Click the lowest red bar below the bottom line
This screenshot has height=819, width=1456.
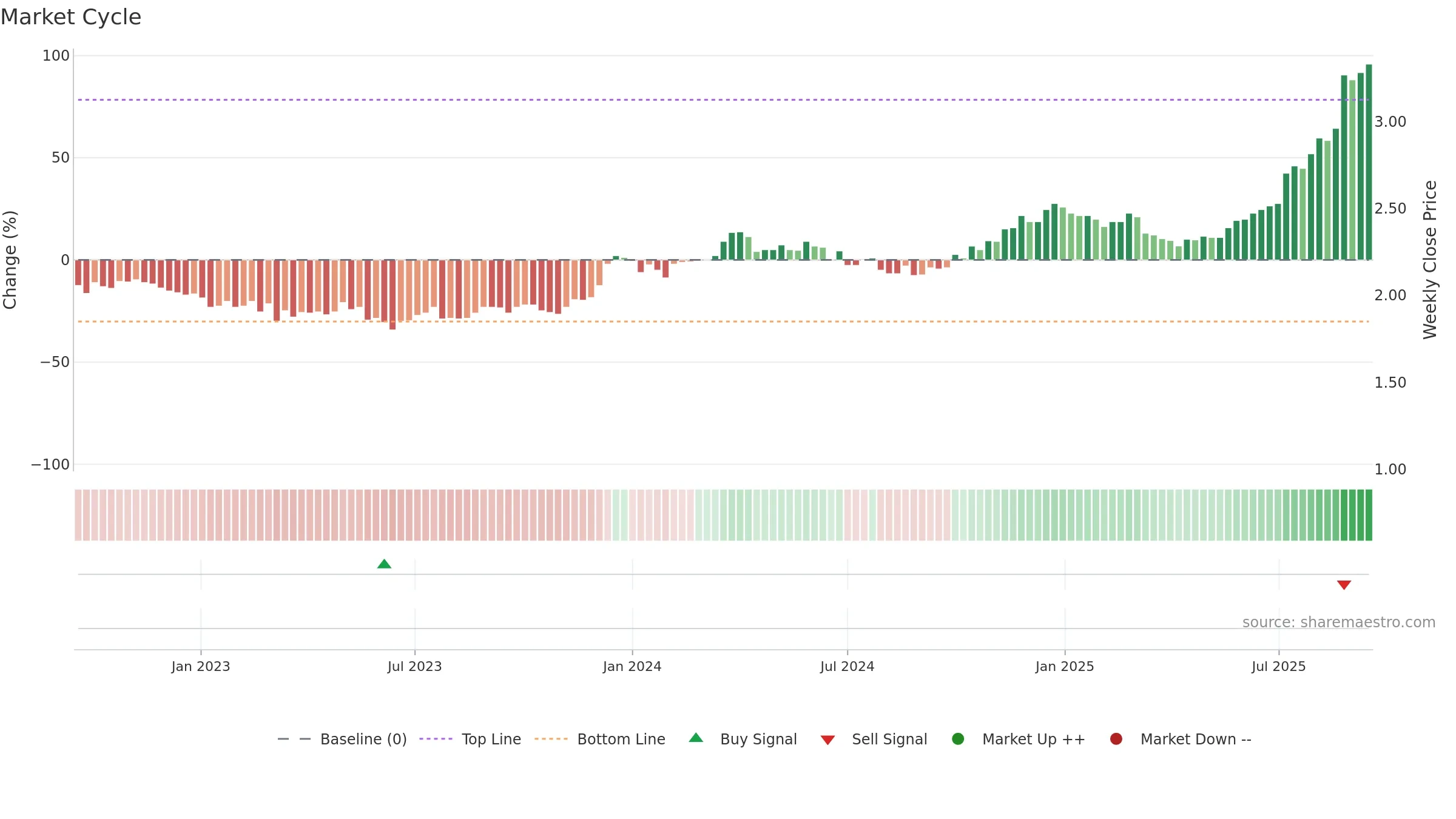tap(393, 295)
